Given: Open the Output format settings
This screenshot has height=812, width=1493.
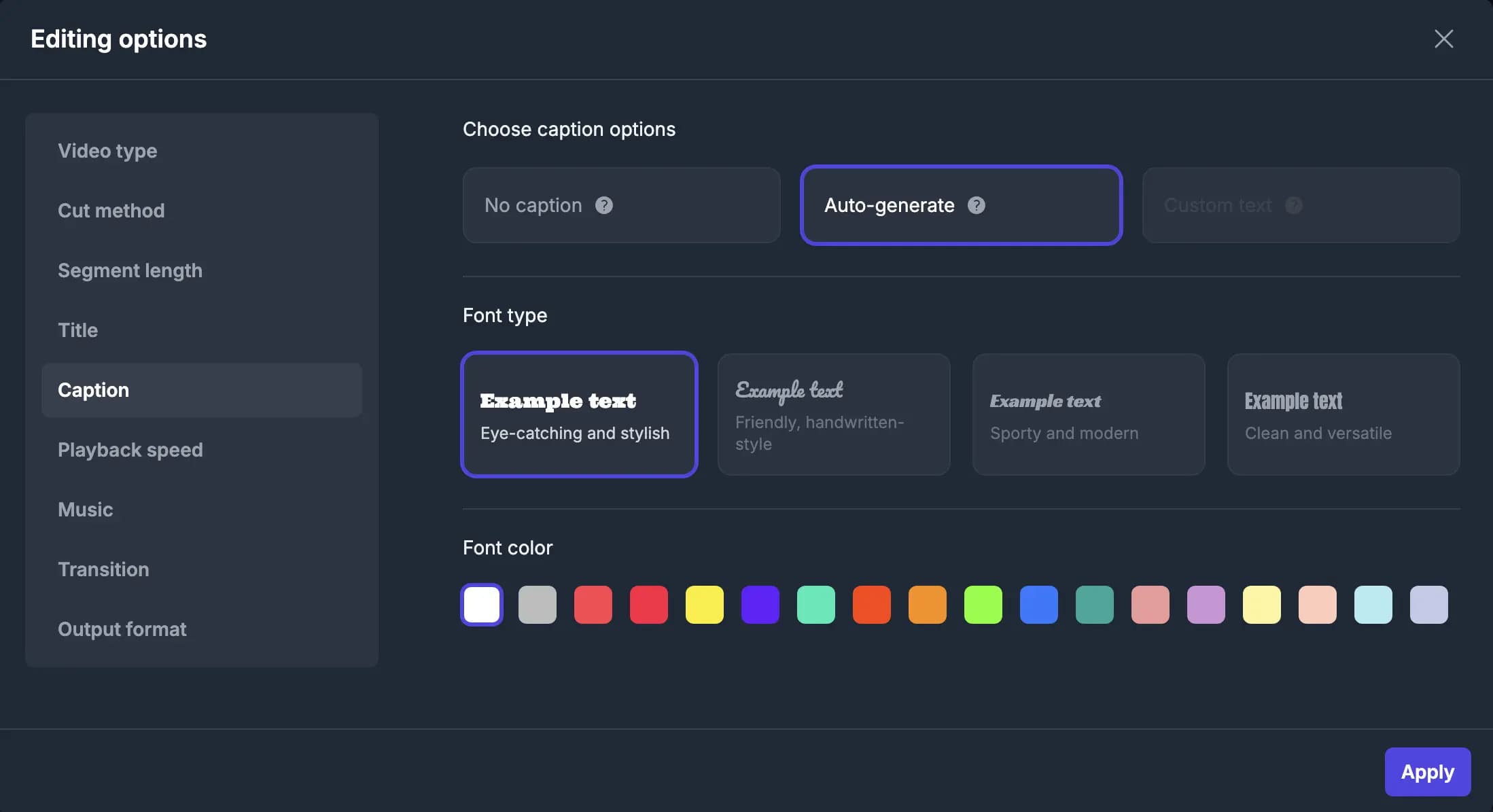Looking at the screenshot, I should (x=122, y=629).
